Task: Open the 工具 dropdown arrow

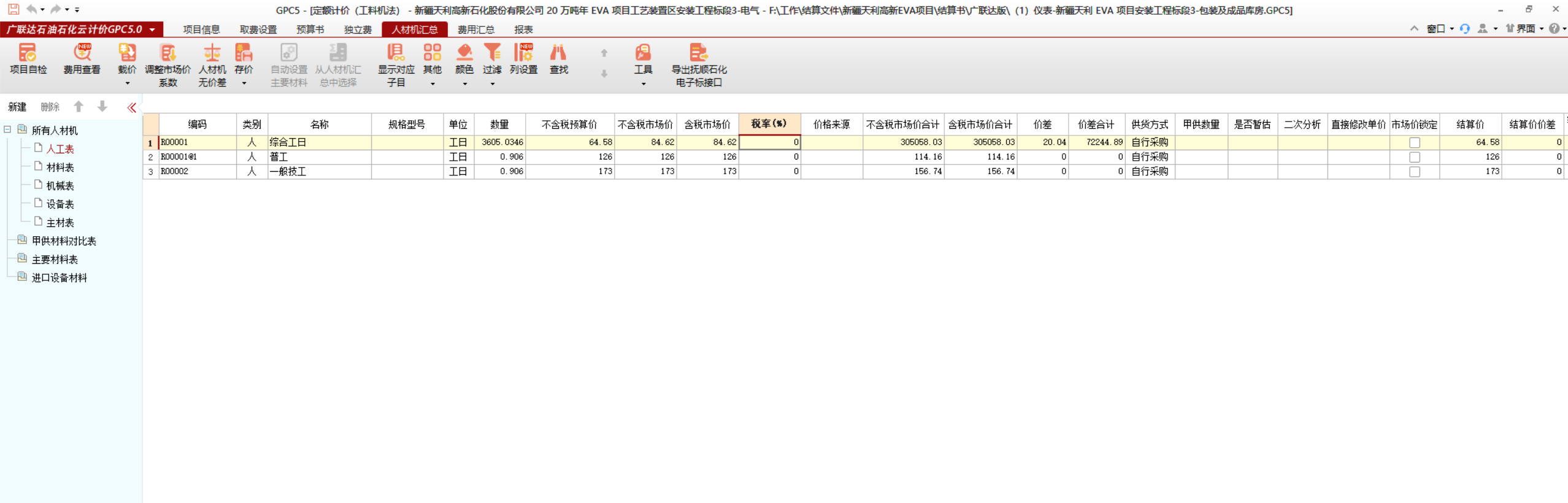Action: (x=644, y=83)
